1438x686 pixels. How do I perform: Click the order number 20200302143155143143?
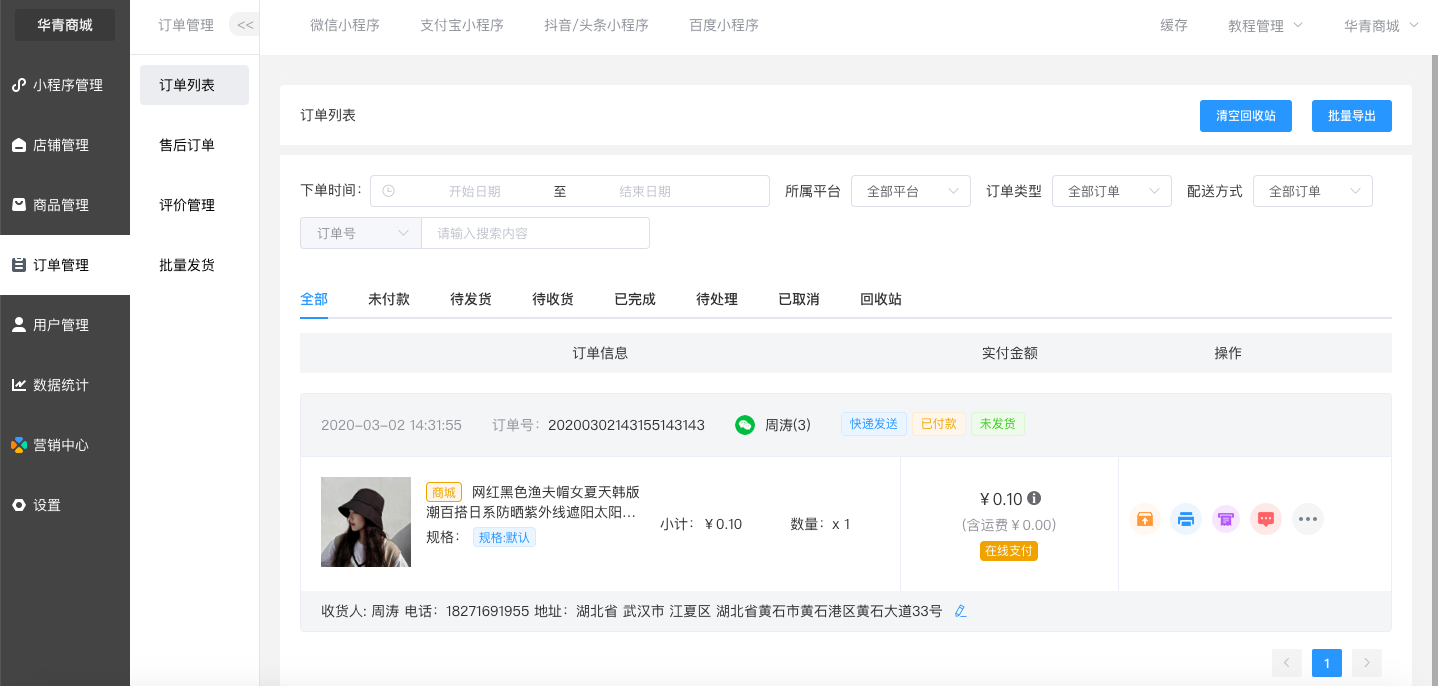pos(626,425)
